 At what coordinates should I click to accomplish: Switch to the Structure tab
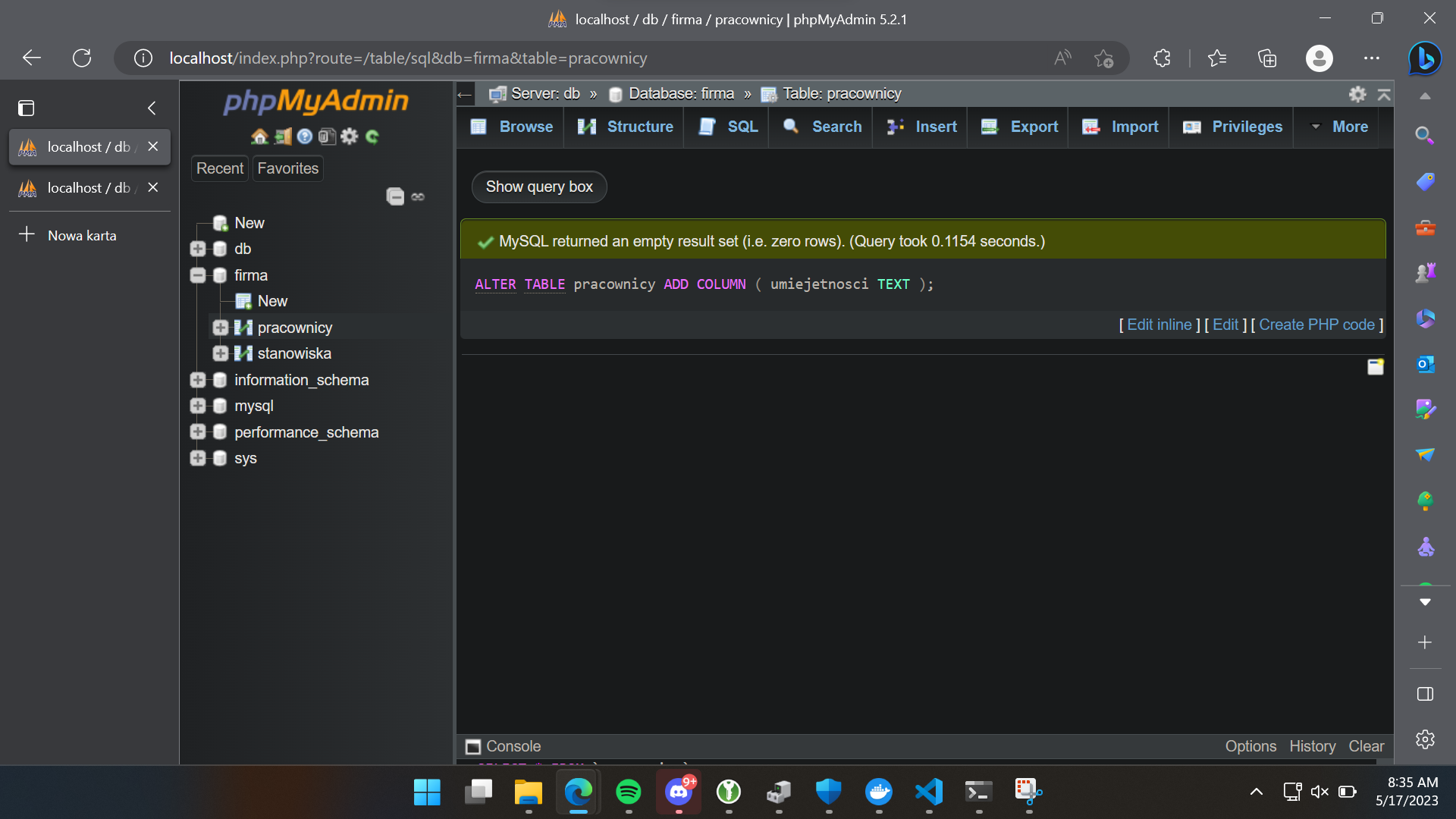click(625, 127)
